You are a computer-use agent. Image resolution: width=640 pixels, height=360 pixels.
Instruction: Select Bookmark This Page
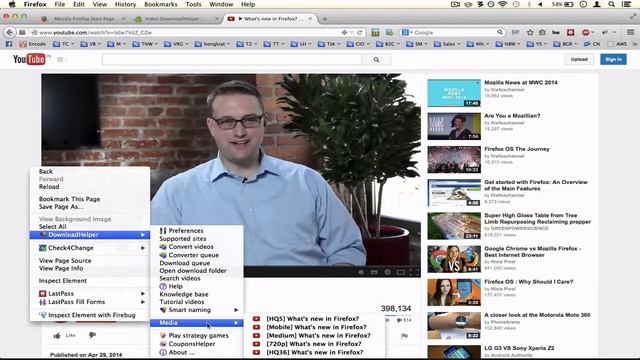pos(90,199)
